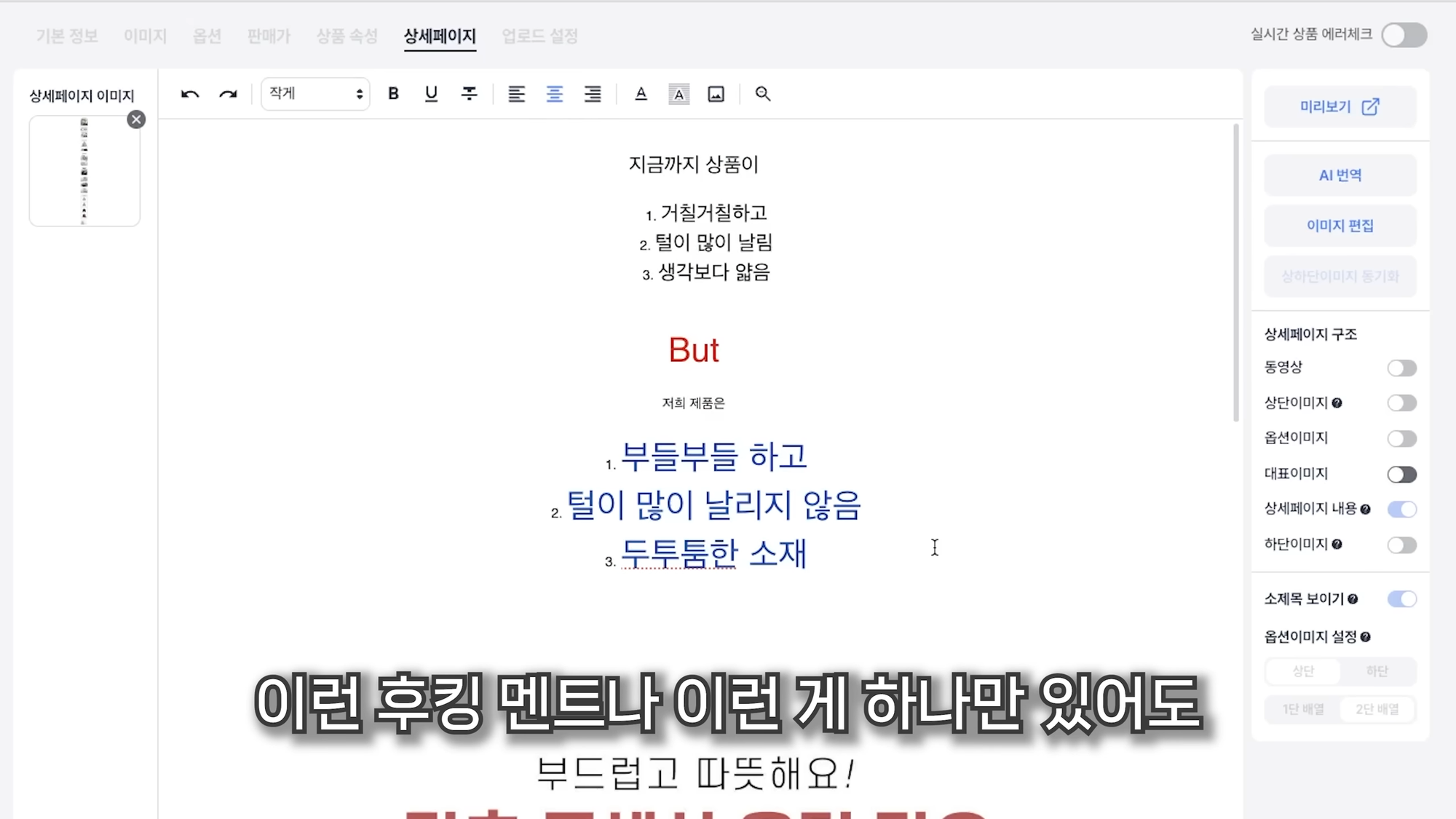Open the text highlight color tool
The height and width of the screenshot is (819, 1456).
point(678,94)
